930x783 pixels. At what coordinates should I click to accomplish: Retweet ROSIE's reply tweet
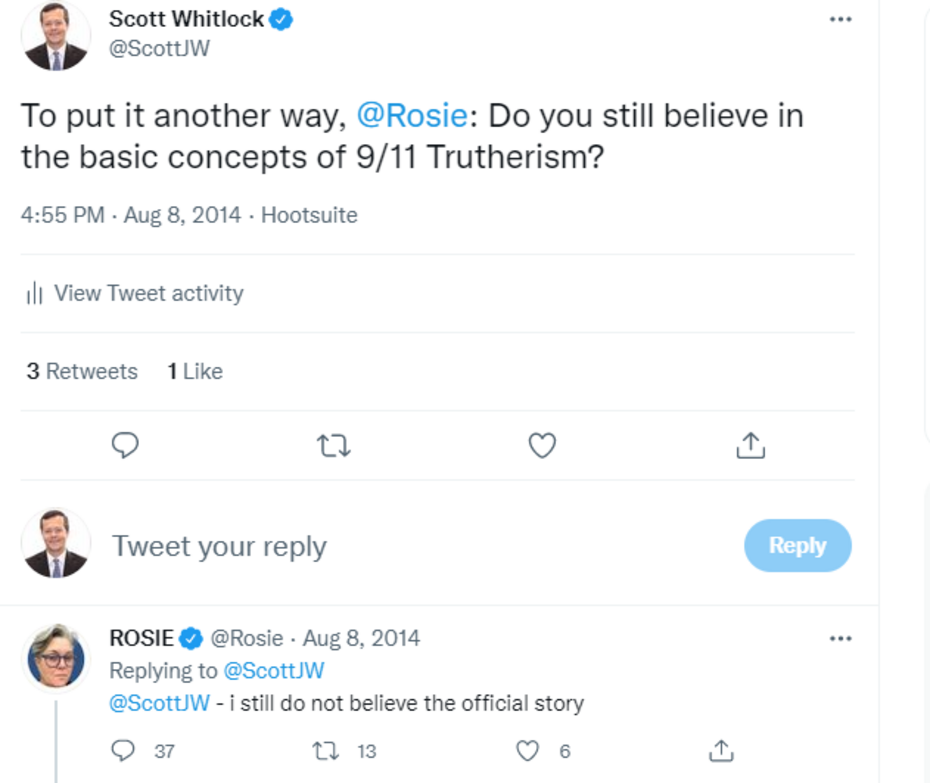tap(328, 750)
